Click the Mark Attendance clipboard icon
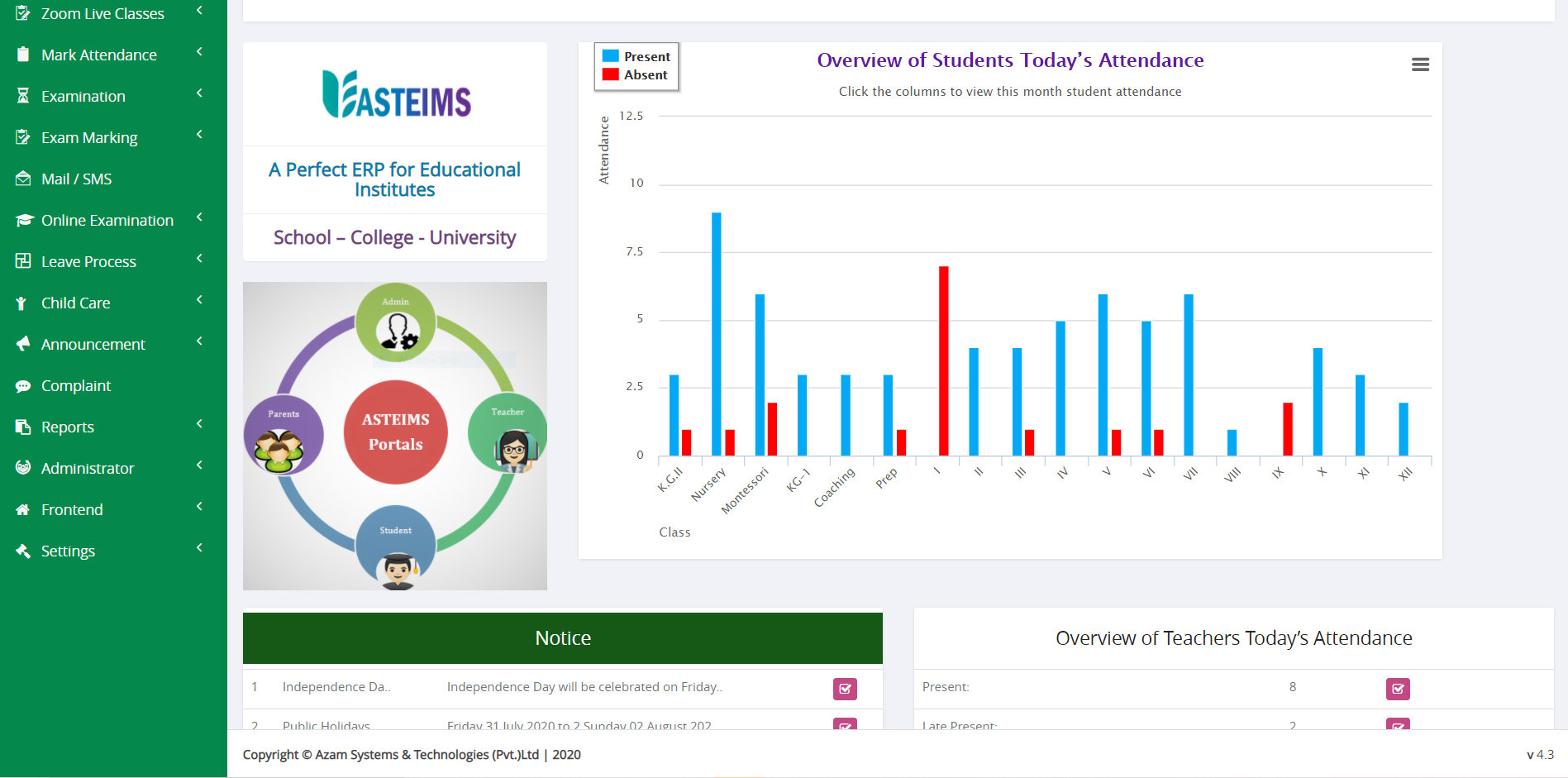This screenshot has height=778, width=1568. tap(23, 55)
